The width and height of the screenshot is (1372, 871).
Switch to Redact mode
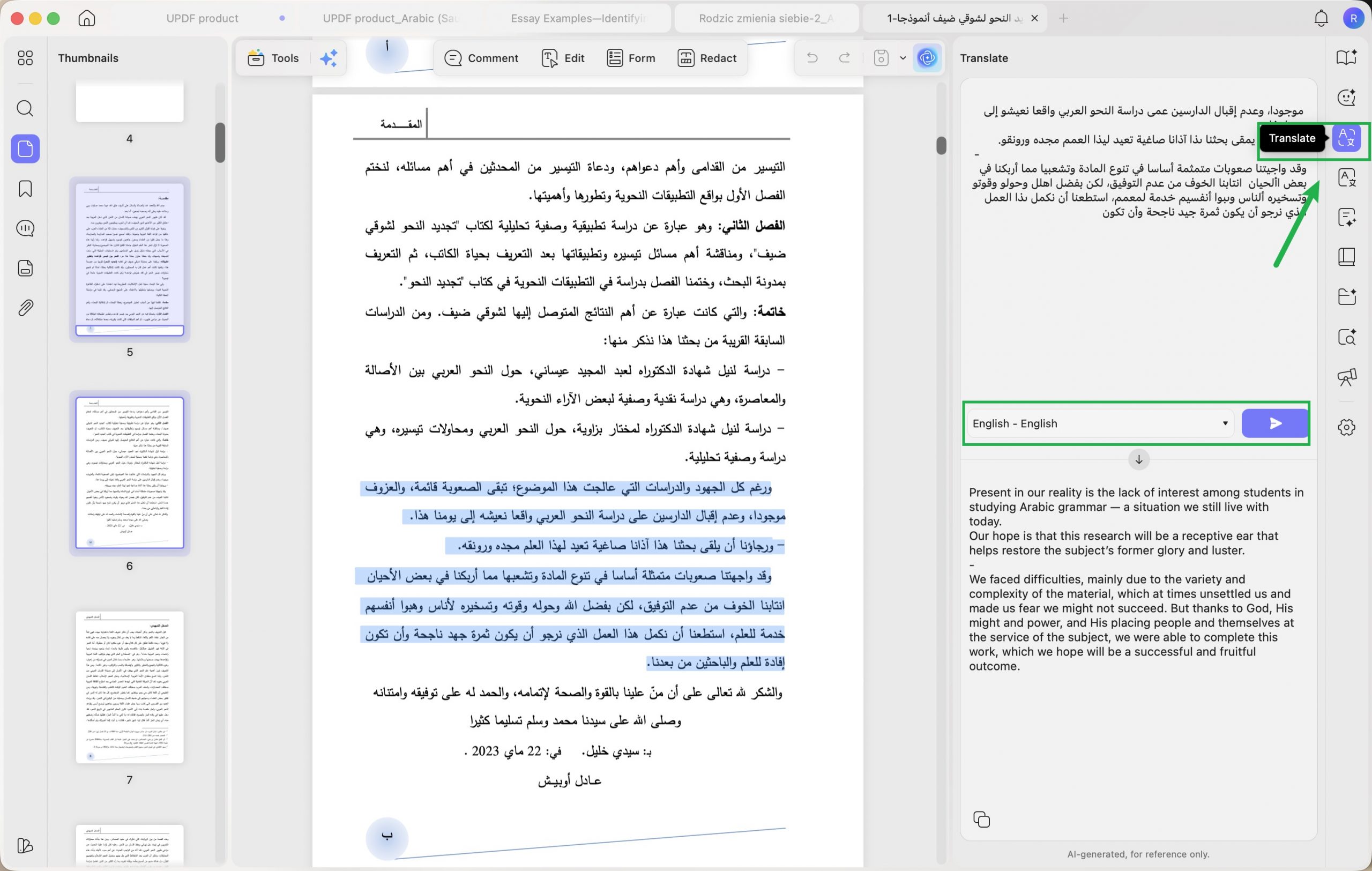(x=706, y=57)
